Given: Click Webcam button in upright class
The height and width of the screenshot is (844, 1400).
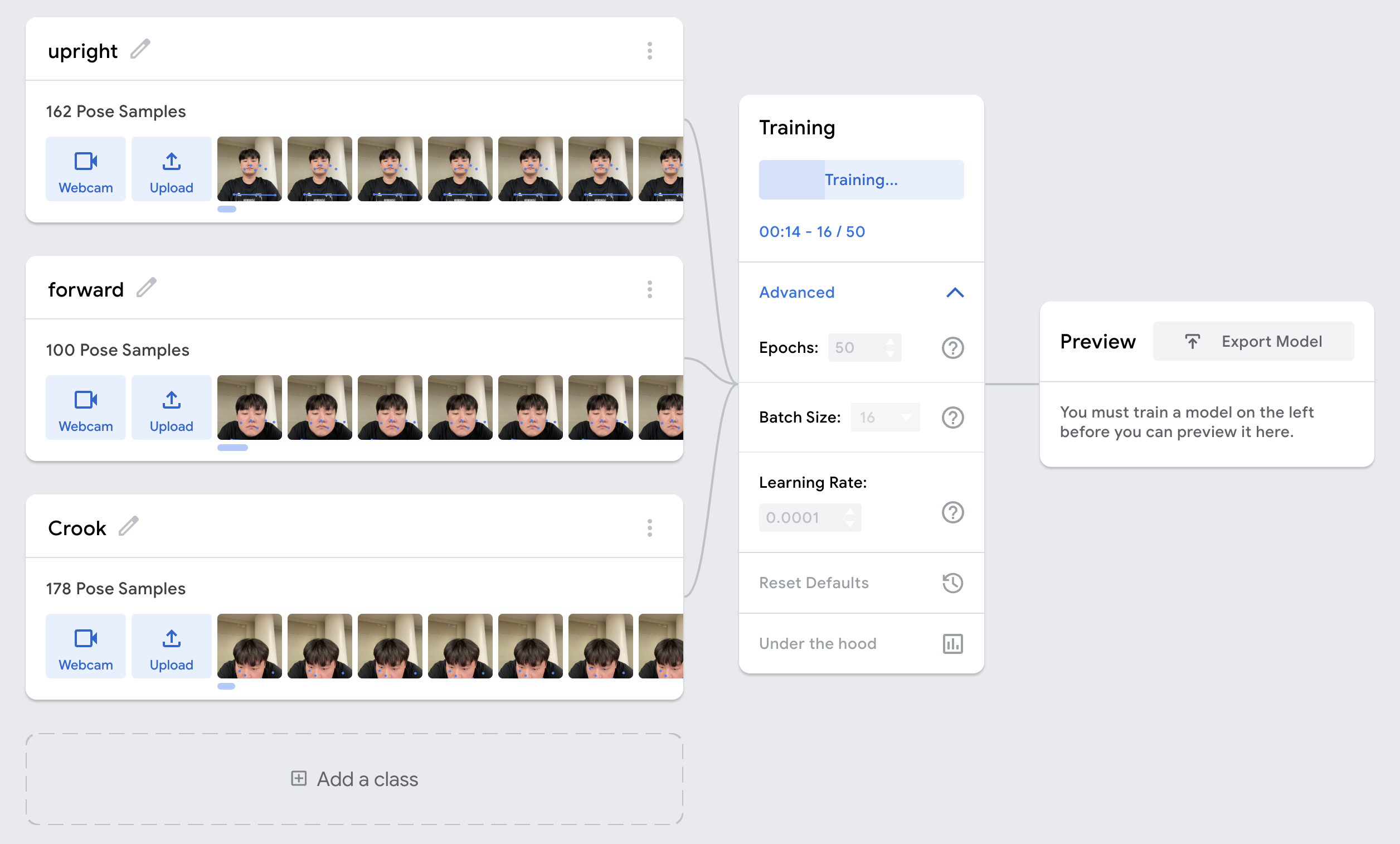Looking at the screenshot, I should (x=86, y=169).
